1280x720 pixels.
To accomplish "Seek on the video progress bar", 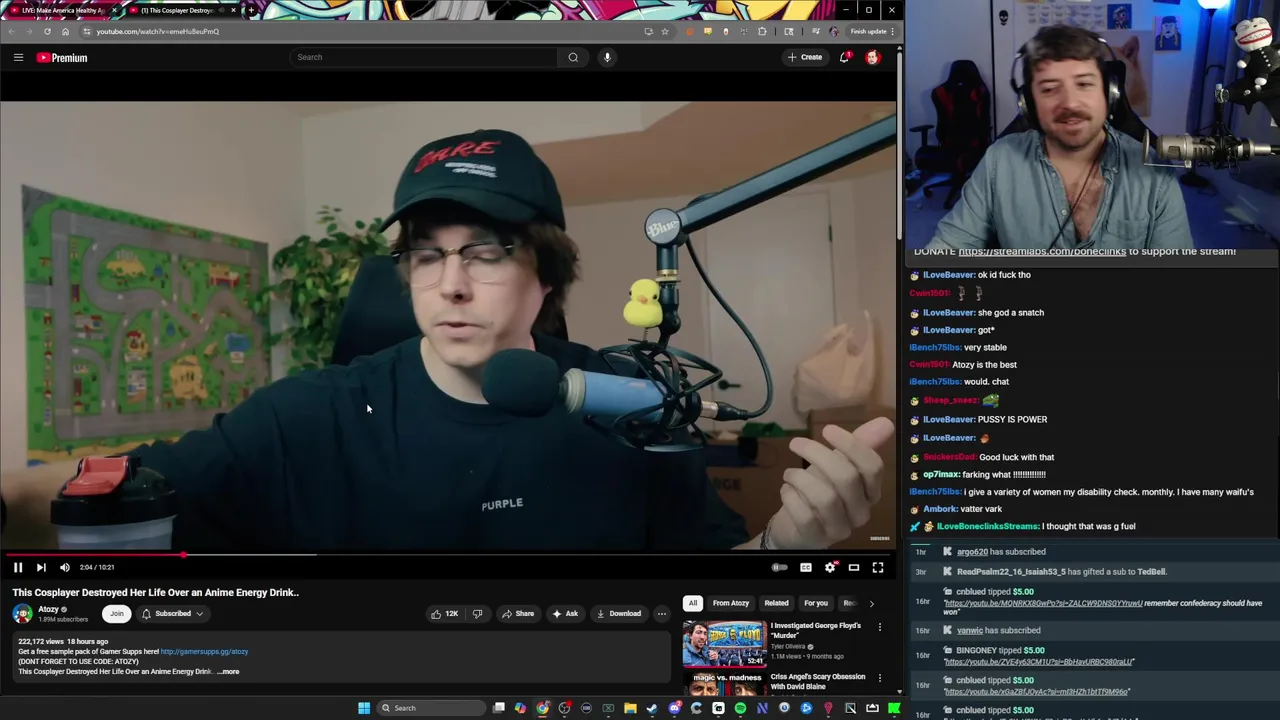I will (448, 554).
